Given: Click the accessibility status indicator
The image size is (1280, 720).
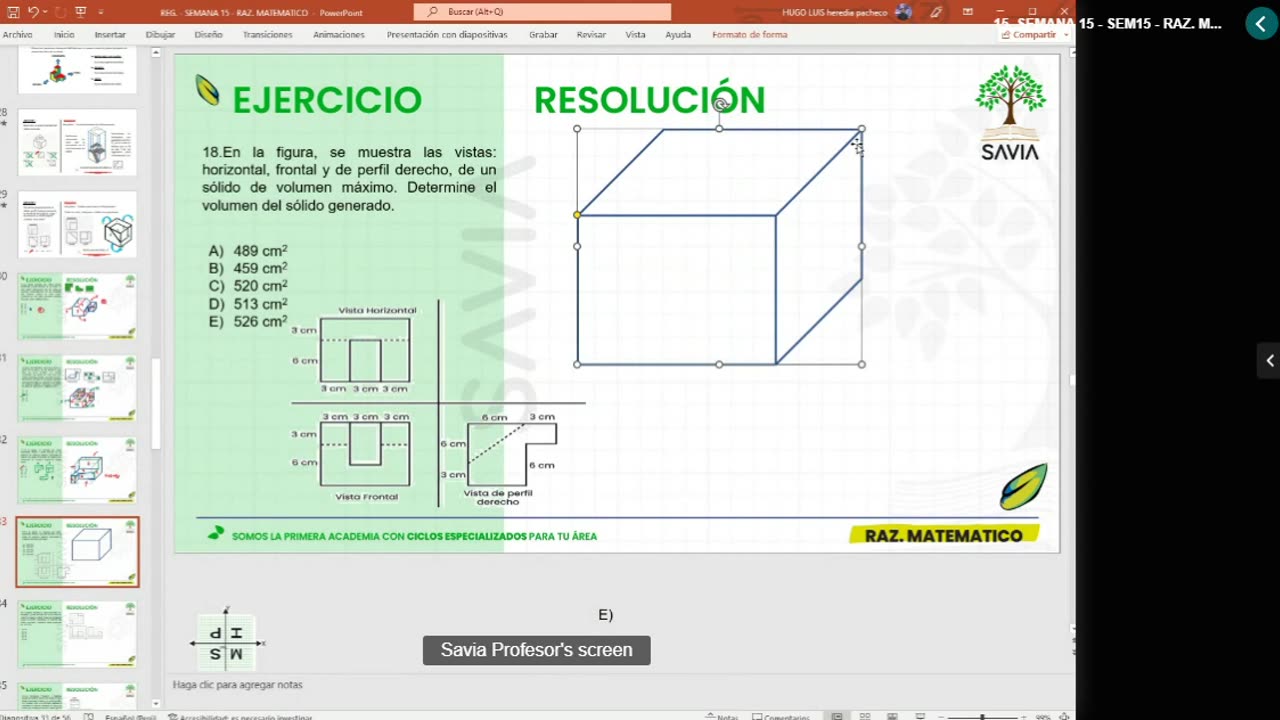Looking at the screenshot, I should pyautogui.click(x=240, y=716).
